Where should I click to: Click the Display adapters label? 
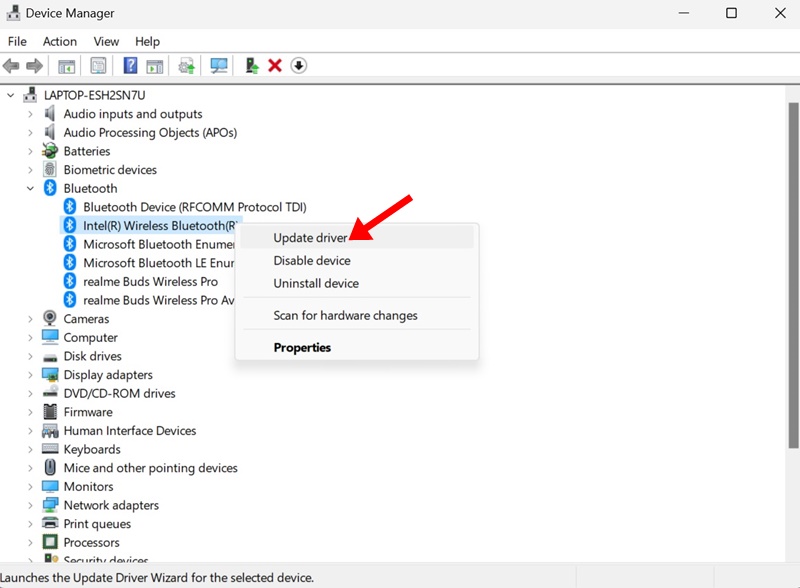pyautogui.click(x=108, y=375)
